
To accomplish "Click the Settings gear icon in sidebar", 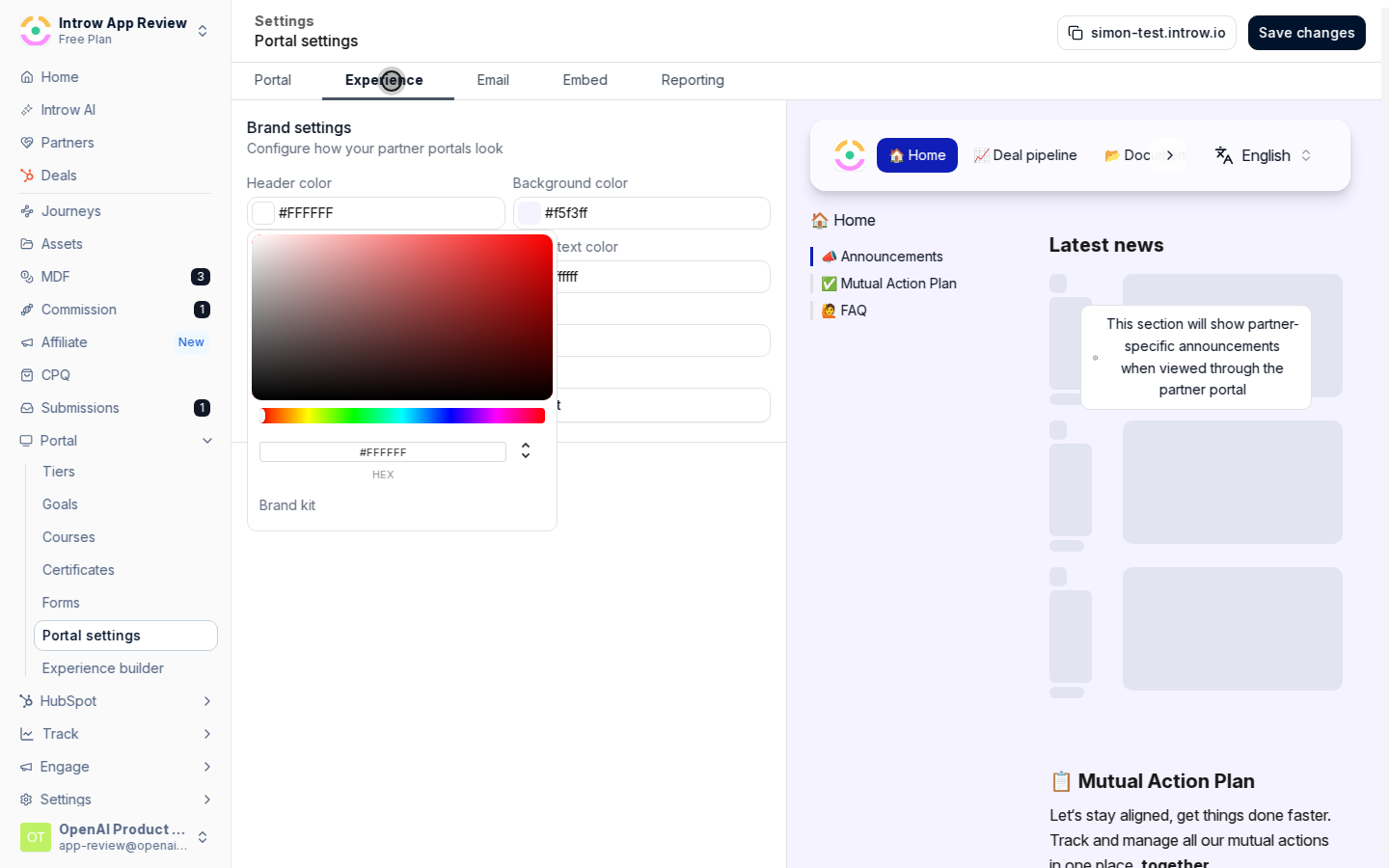I will 26,800.
